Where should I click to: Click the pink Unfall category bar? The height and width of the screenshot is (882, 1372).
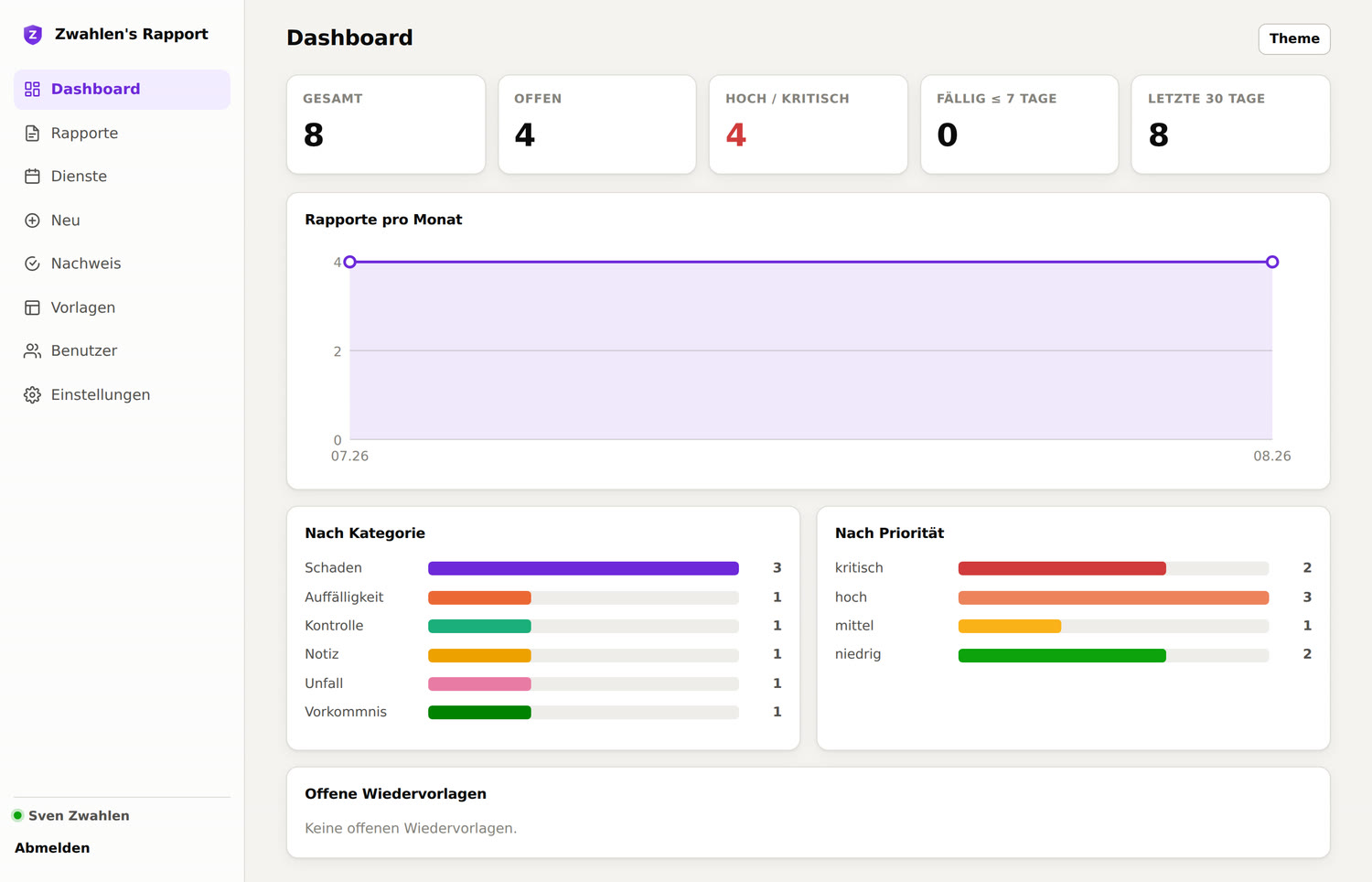click(479, 683)
